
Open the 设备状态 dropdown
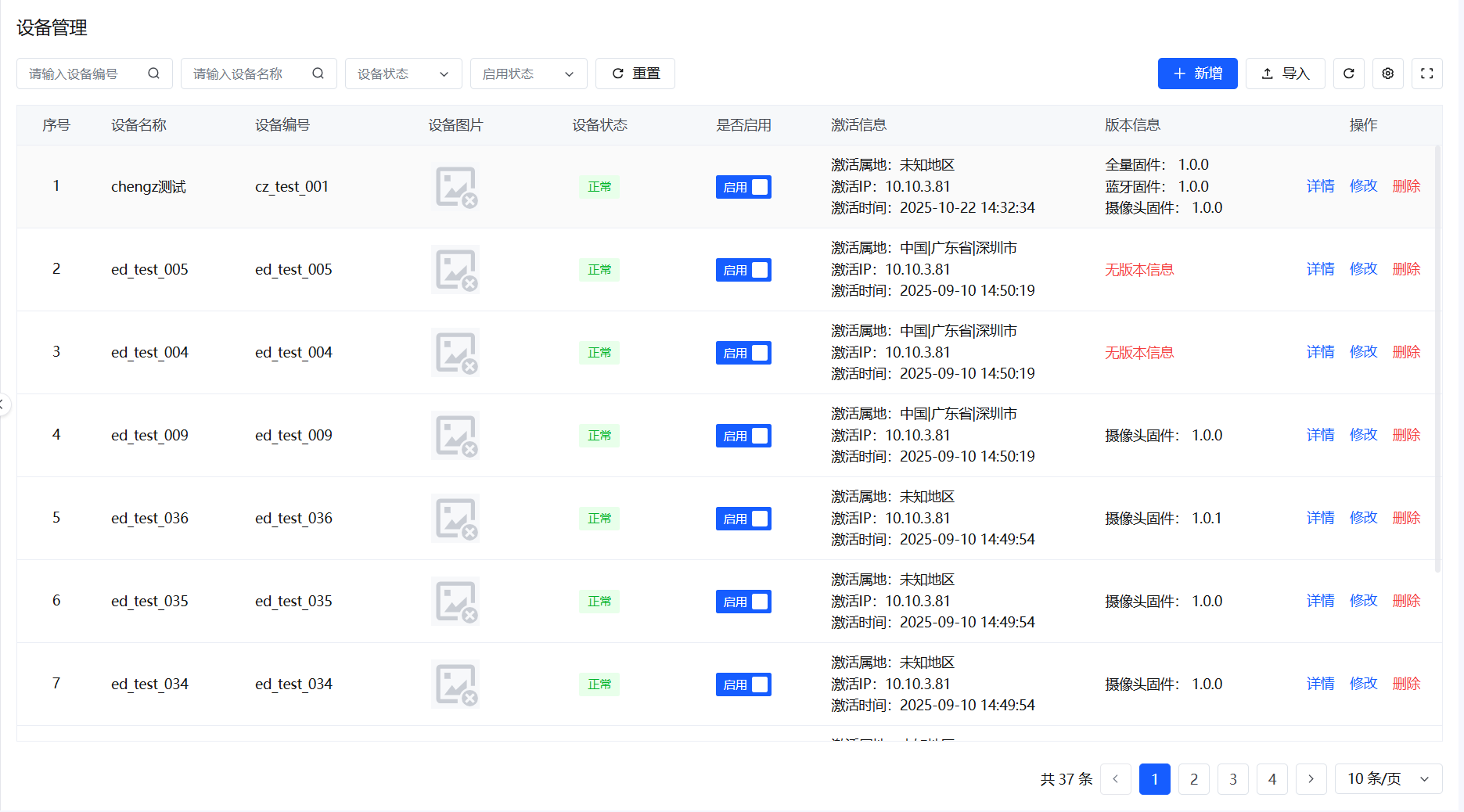click(x=403, y=73)
